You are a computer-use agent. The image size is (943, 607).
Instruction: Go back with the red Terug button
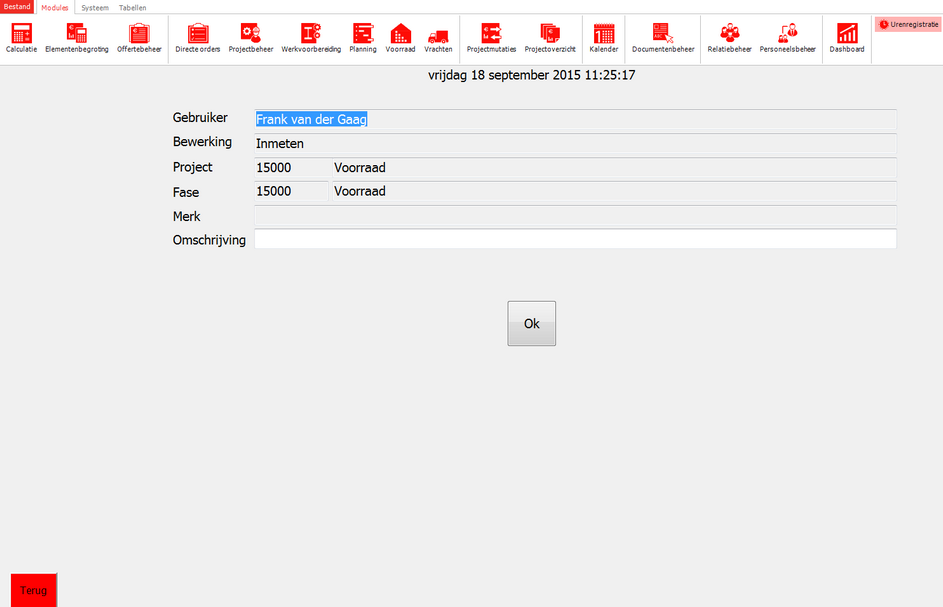coord(34,590)
